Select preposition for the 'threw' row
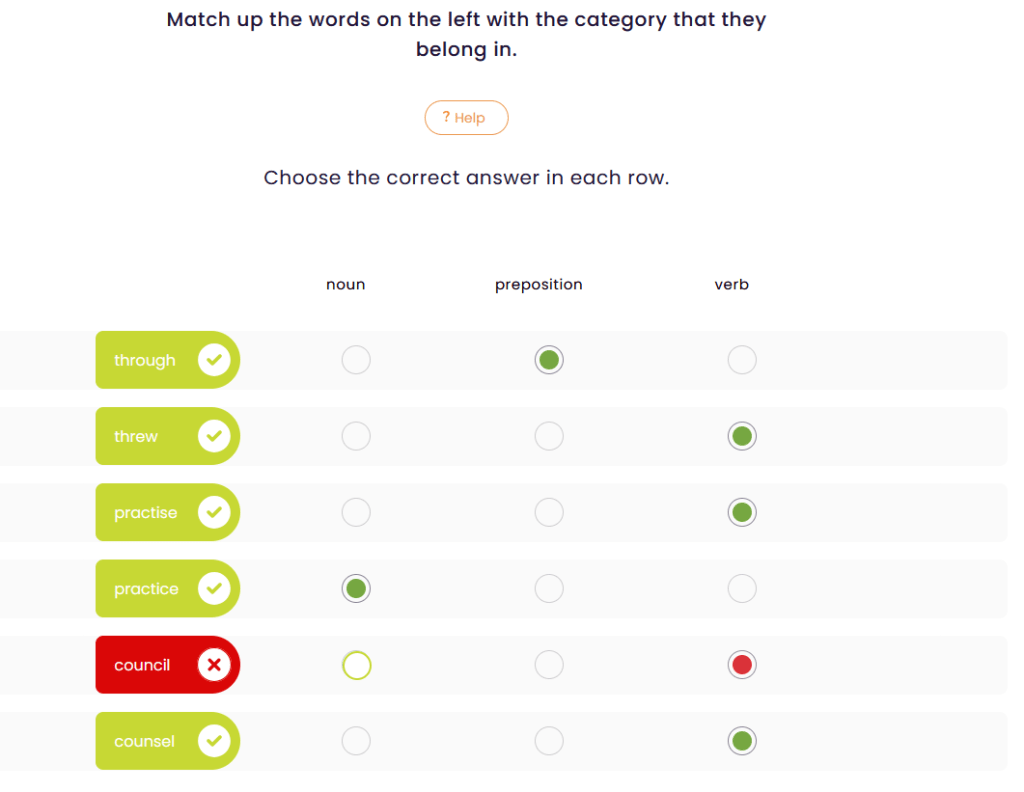This screenshot has width=1024, height=792. click(549, 436)
